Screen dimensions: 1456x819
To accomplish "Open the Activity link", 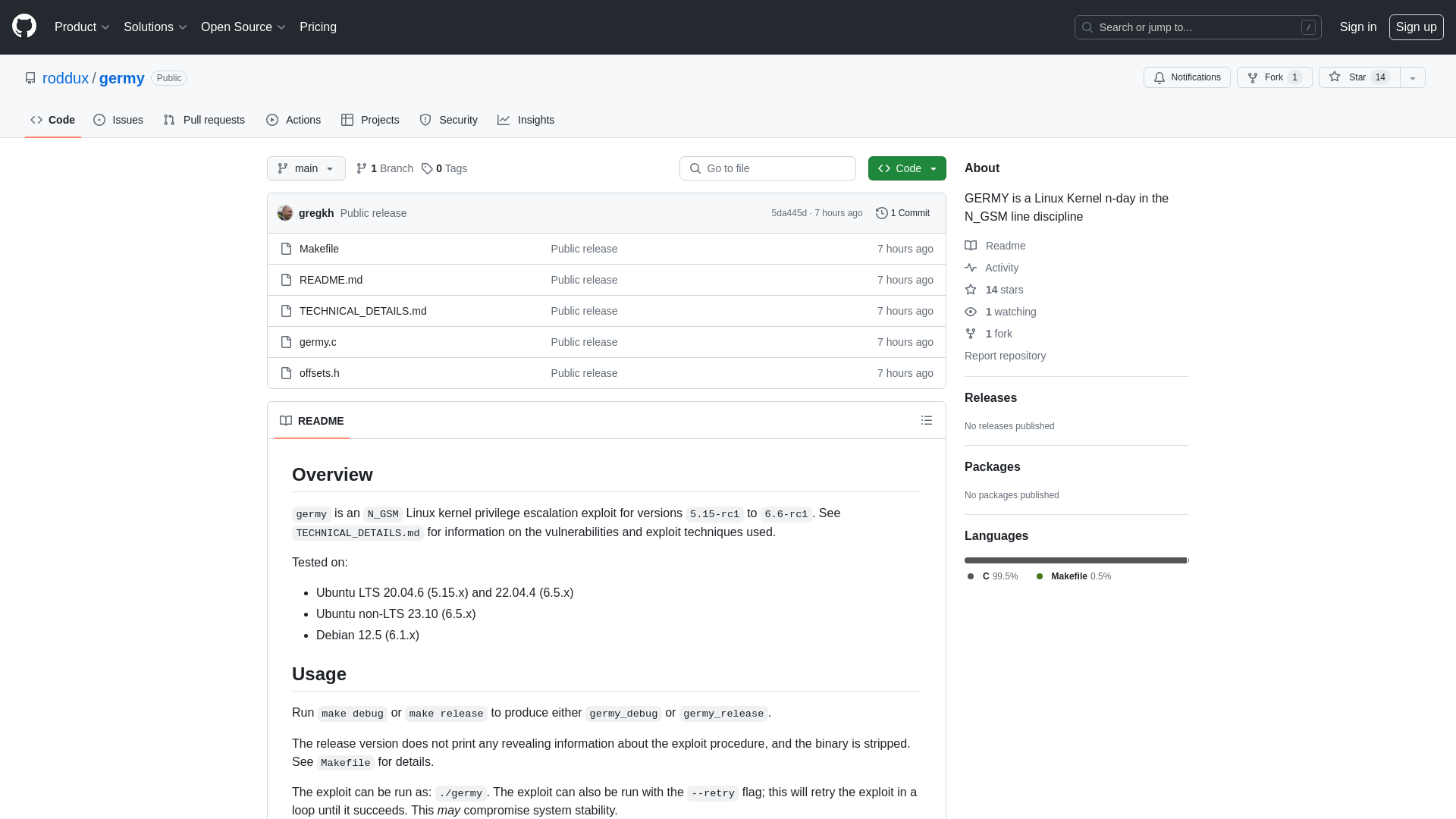I will tap(992, 268).
